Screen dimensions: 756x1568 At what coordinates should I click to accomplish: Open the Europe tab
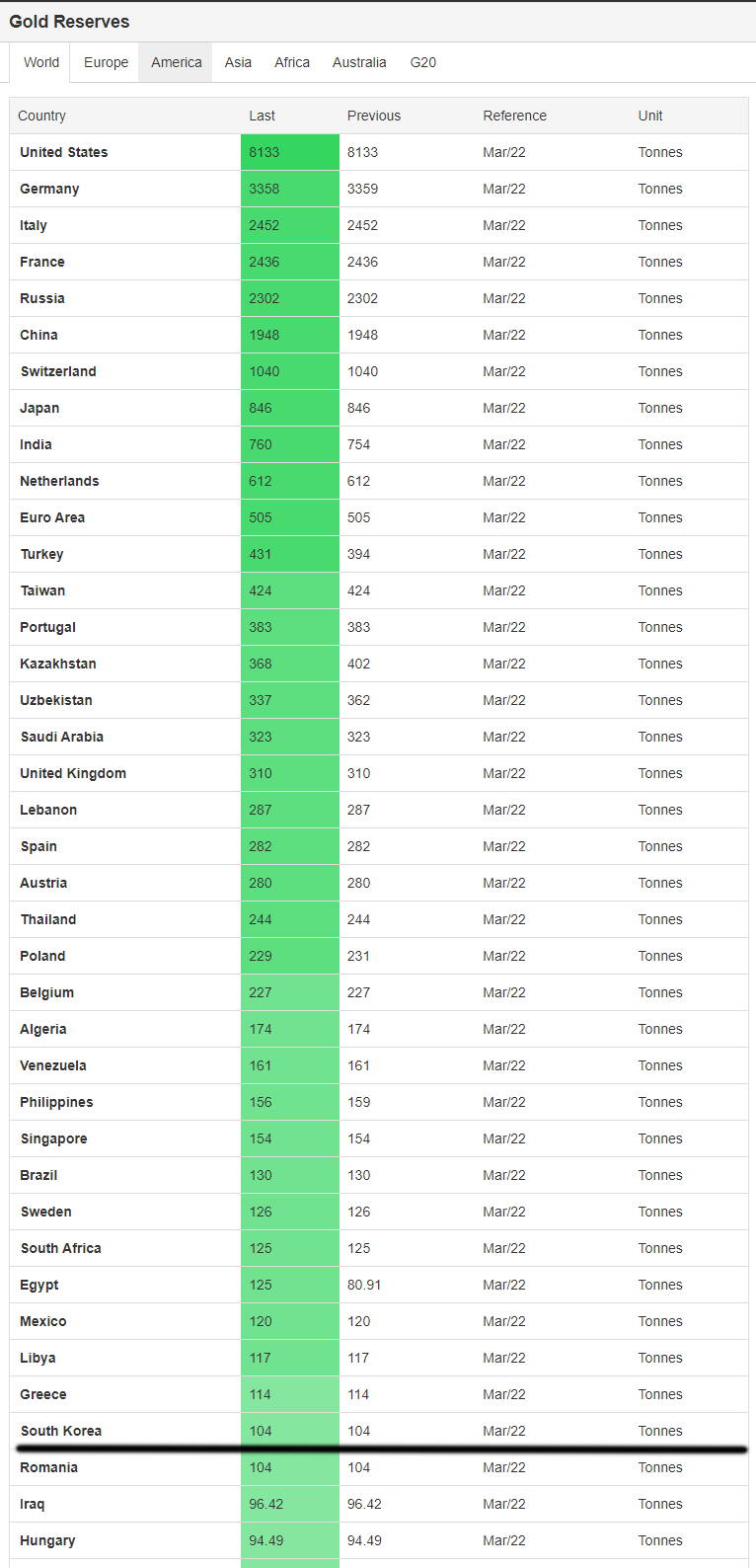106,62
